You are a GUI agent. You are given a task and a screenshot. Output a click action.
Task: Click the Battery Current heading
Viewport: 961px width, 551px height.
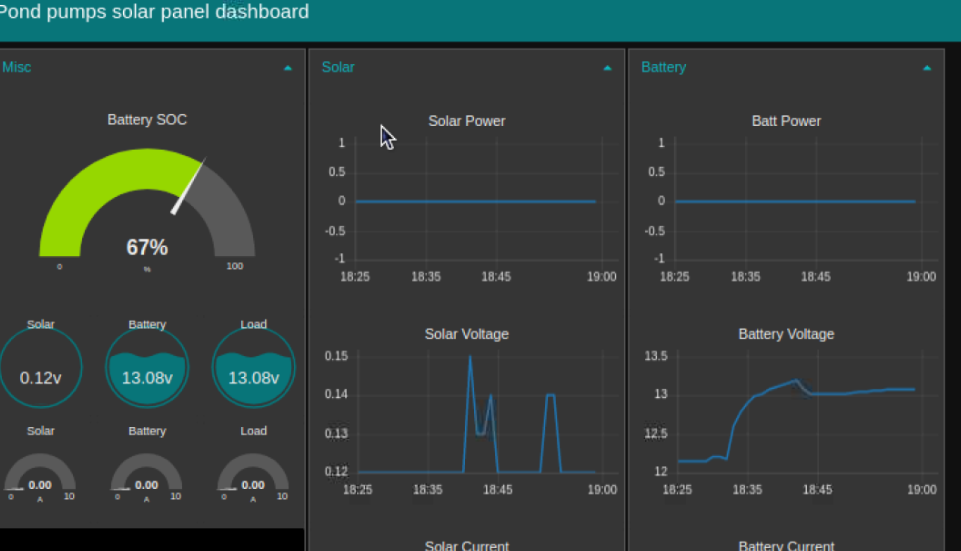point(786,545)
